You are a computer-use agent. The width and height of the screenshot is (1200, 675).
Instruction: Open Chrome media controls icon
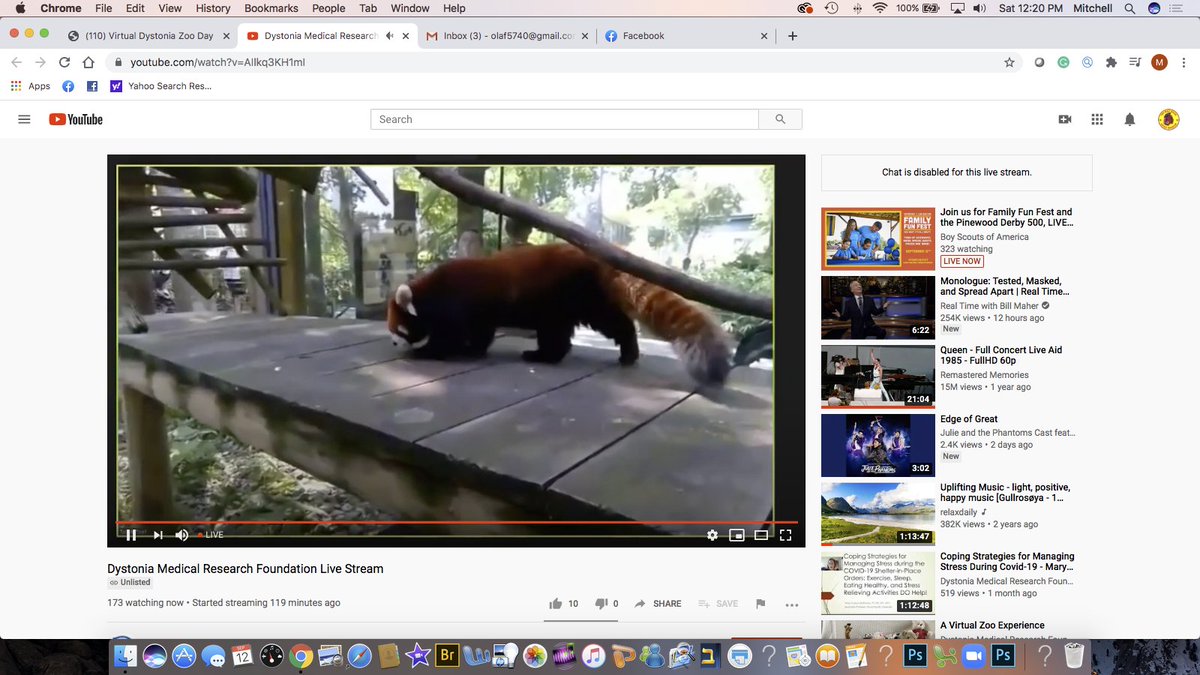click(1135, 62)
